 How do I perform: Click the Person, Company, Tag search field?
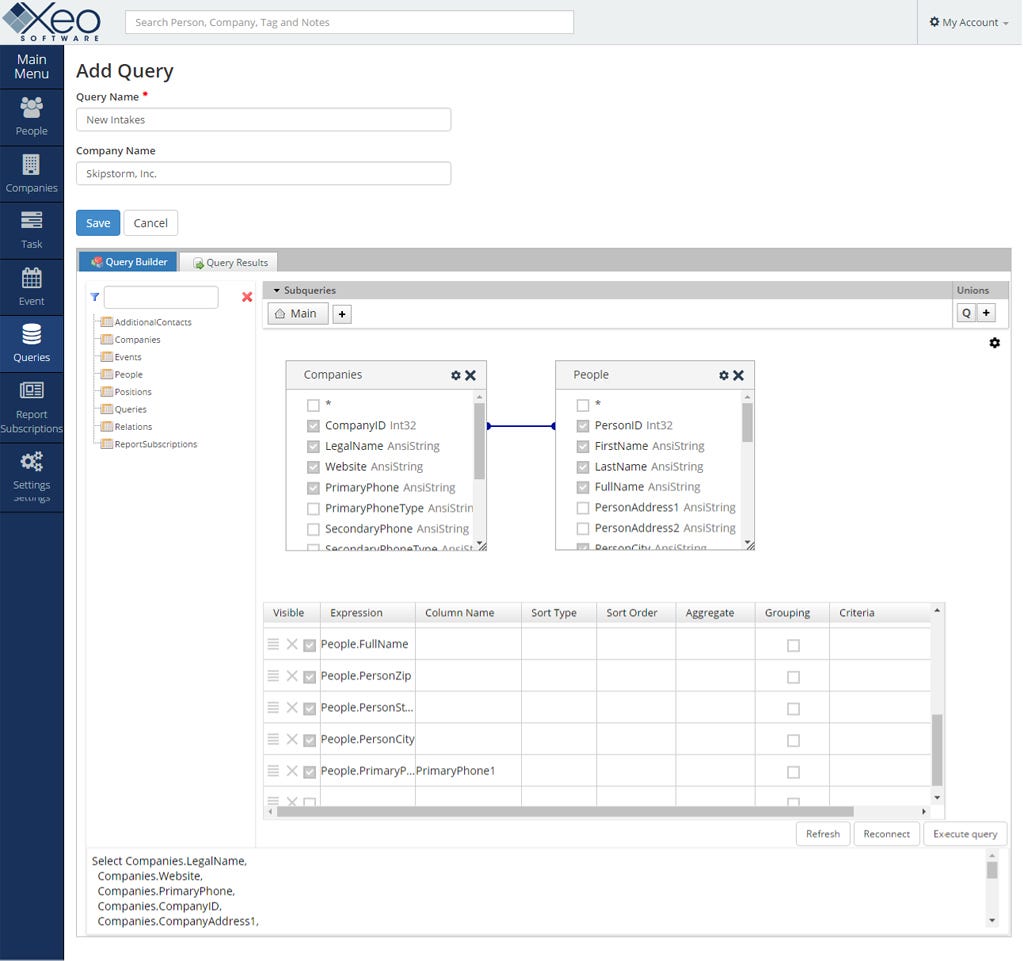point(349,21)
